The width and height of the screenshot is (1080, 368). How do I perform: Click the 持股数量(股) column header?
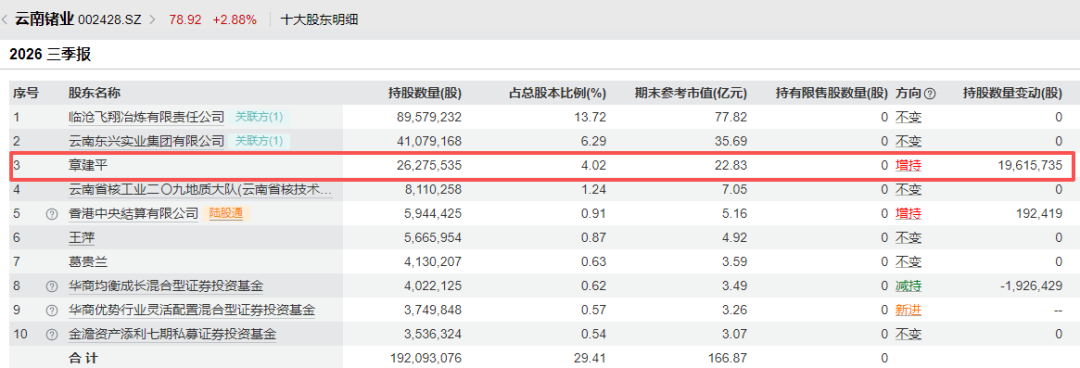coord(424,93)
